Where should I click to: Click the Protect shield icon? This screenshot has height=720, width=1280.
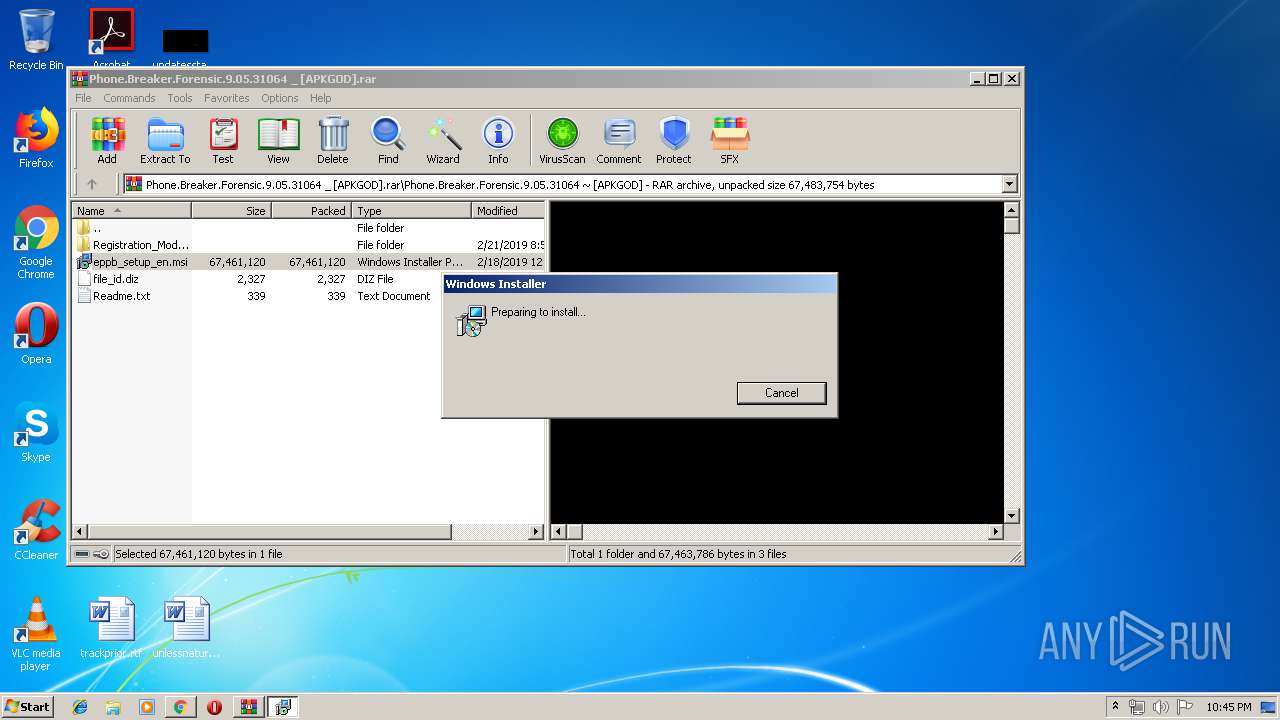674,140
